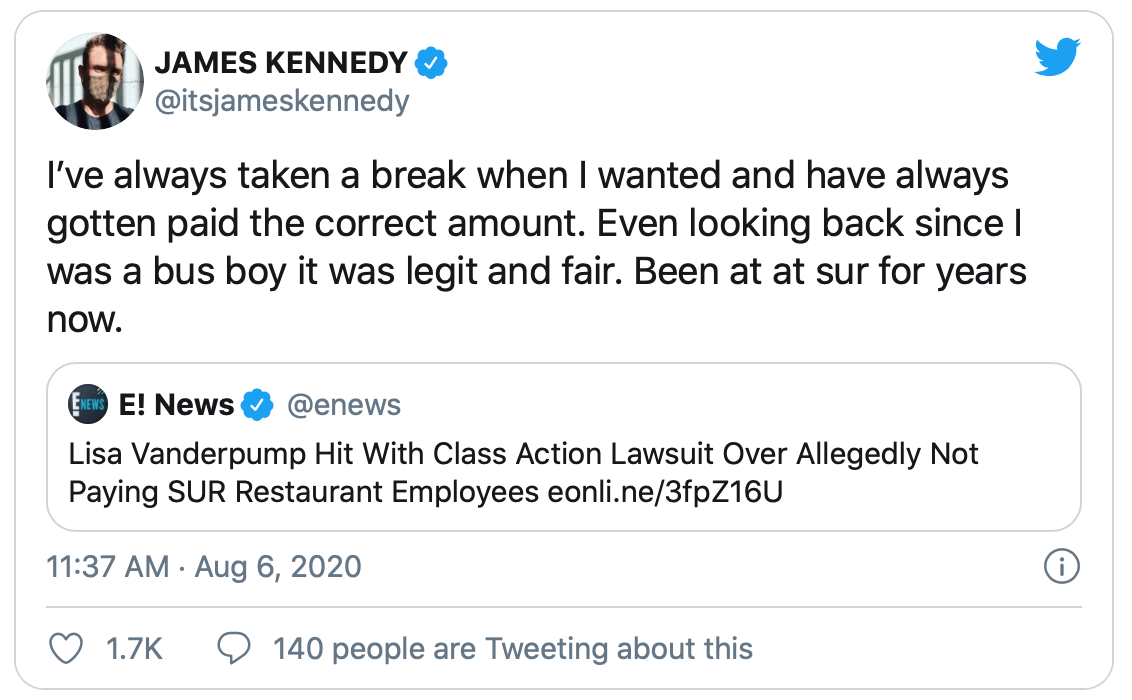This screenshot has height=700, width=1132.
Task: Click the E! News avatar logo
Action: pyautogui.click(x=87, y=405)
